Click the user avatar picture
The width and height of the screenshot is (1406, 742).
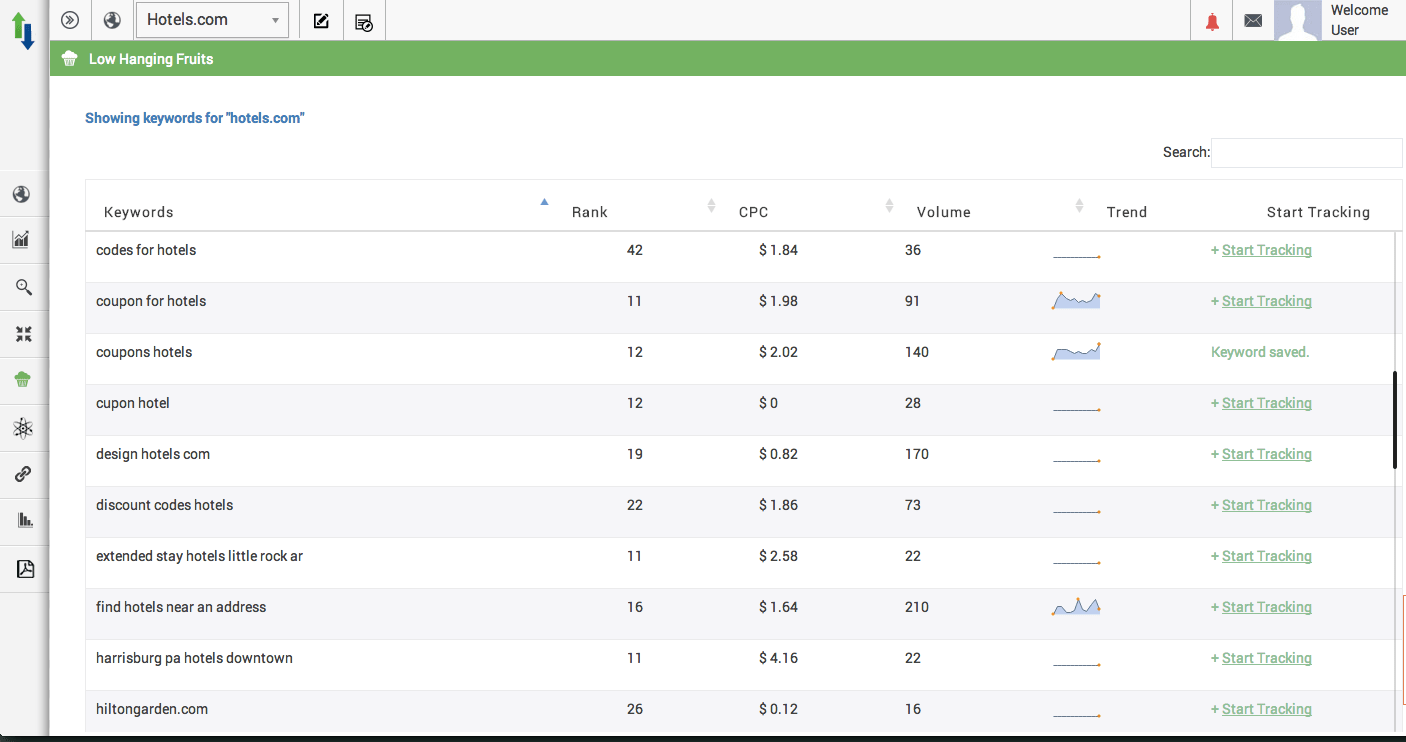(x=1297, y=21)
